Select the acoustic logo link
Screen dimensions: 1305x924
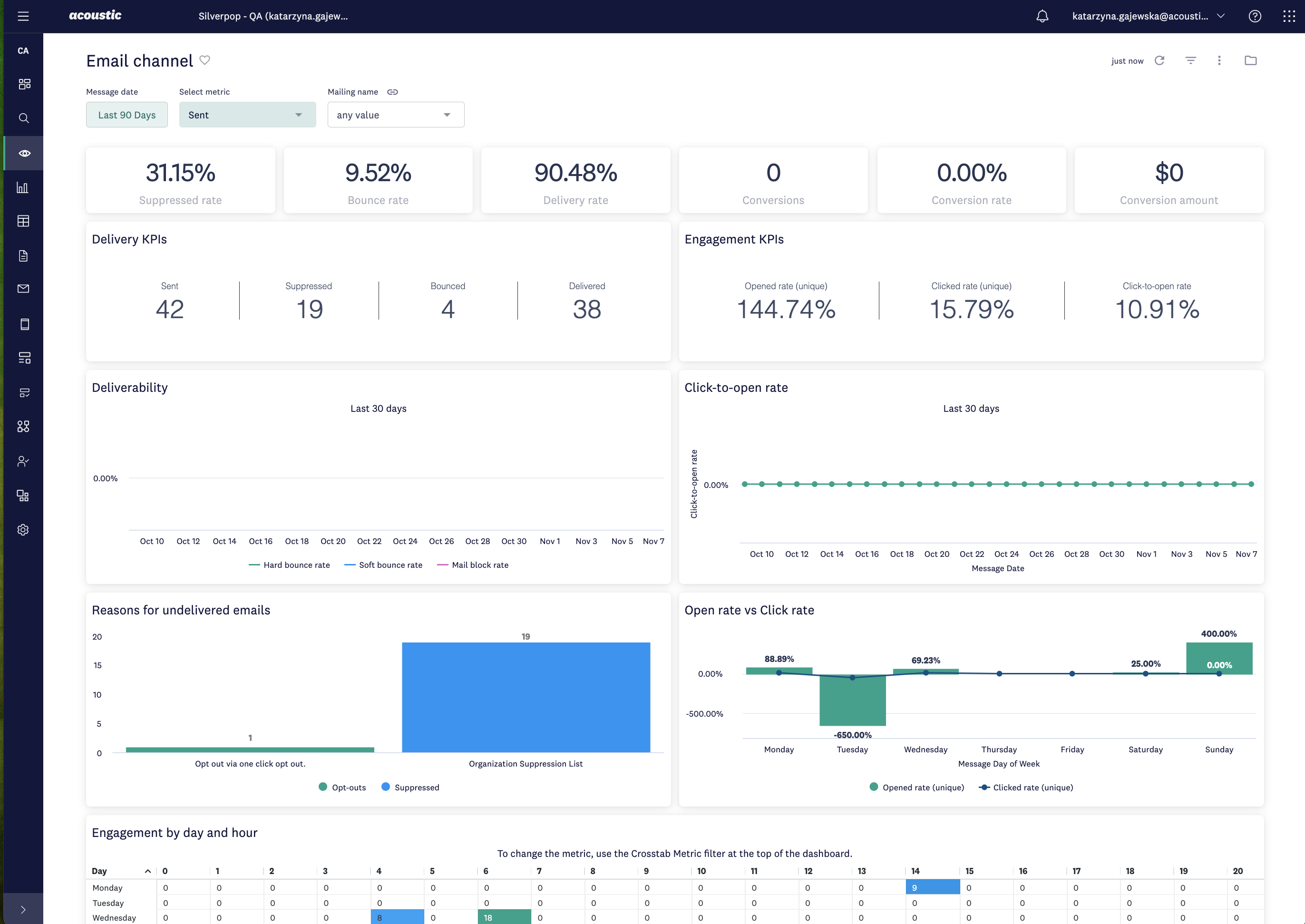point(95,15)
